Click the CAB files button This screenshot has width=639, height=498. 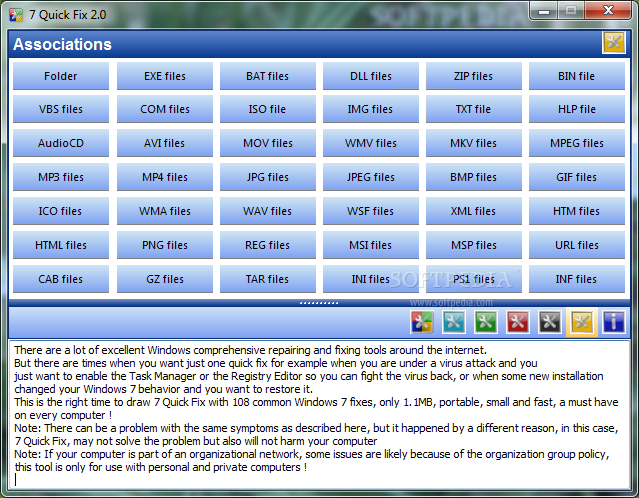61,279
